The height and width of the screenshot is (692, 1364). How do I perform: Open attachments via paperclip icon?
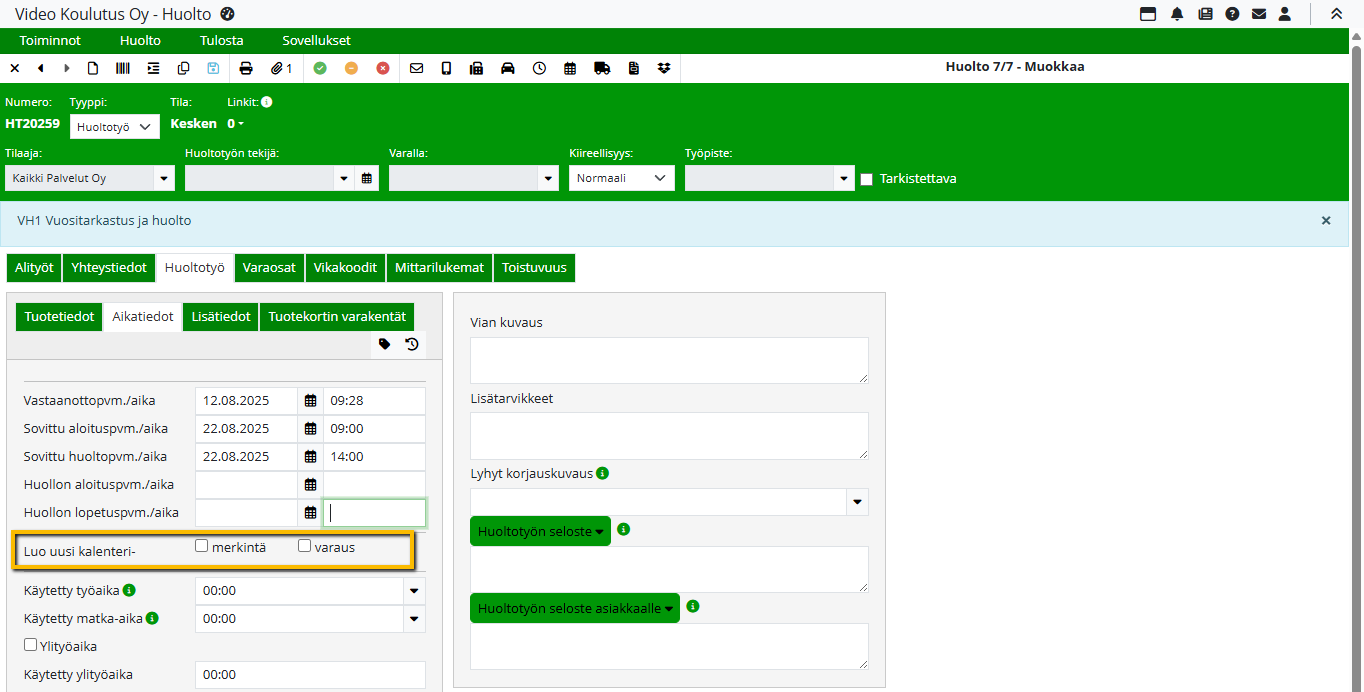(x=281, y=68)
